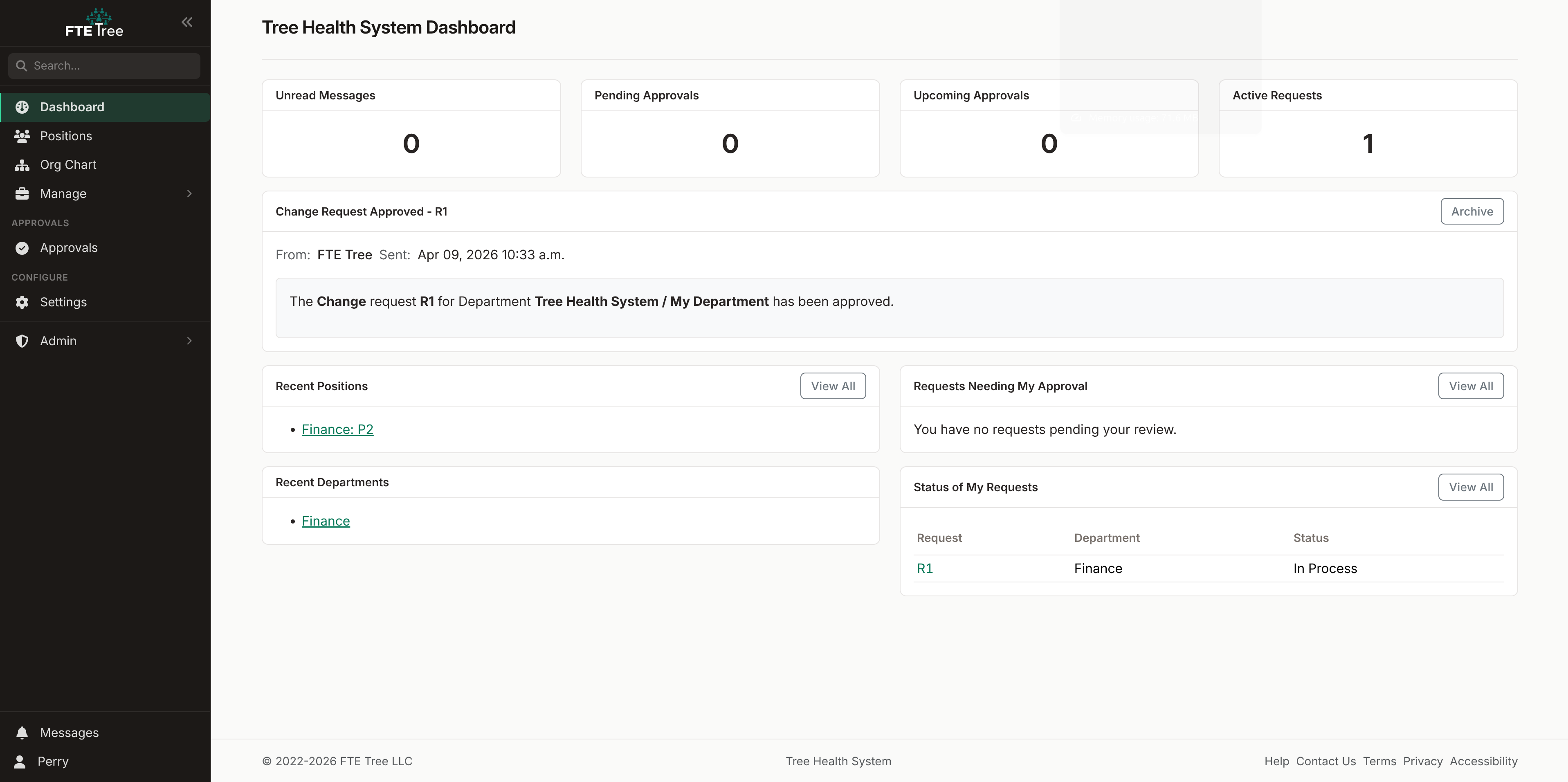The width and height of the screenshot is (1568, 782).
Task: Click in the sidebar Search field
Action: tap(112, 66)
